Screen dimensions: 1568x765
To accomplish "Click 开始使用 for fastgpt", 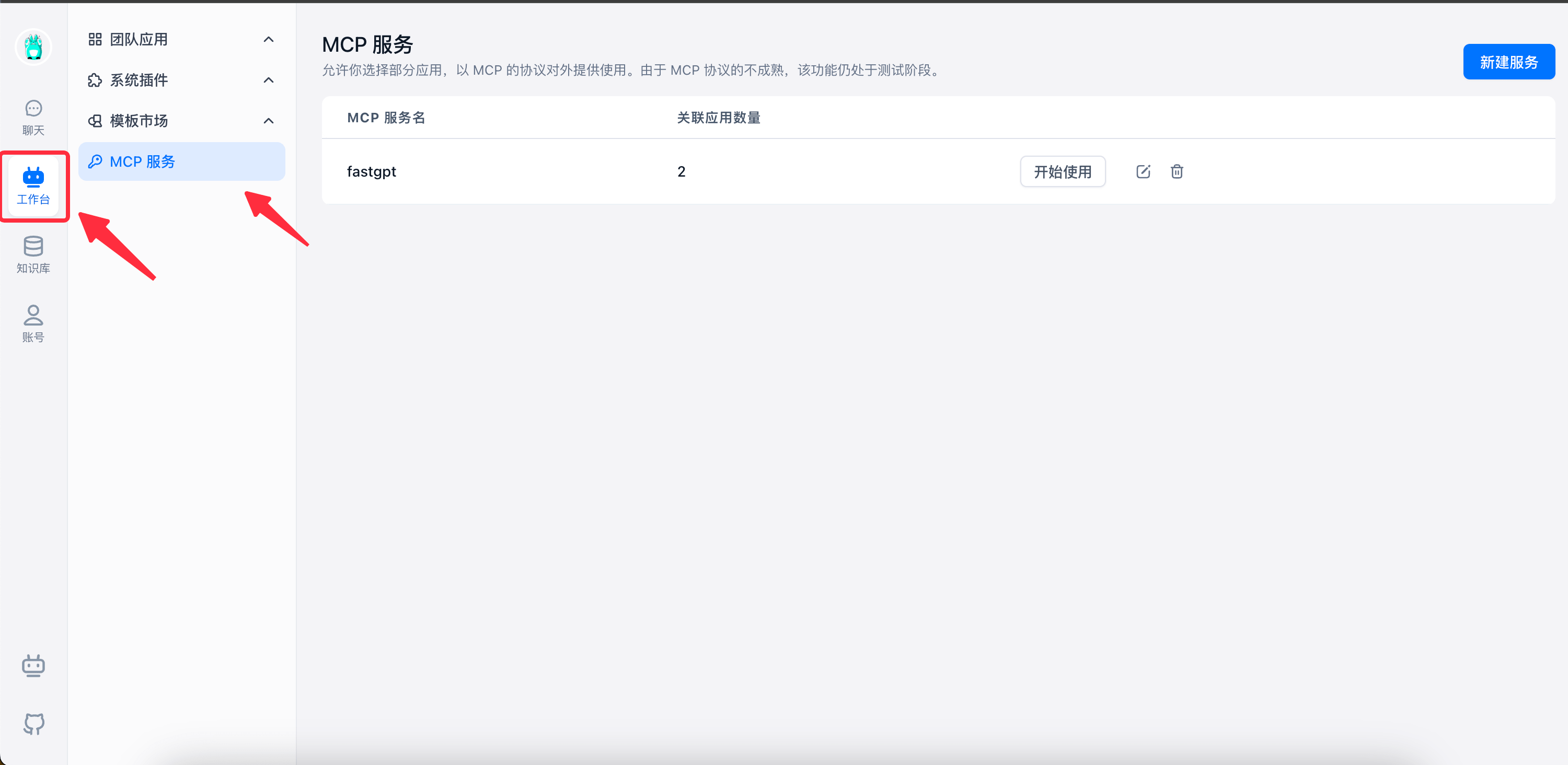I will point(1062,171).
